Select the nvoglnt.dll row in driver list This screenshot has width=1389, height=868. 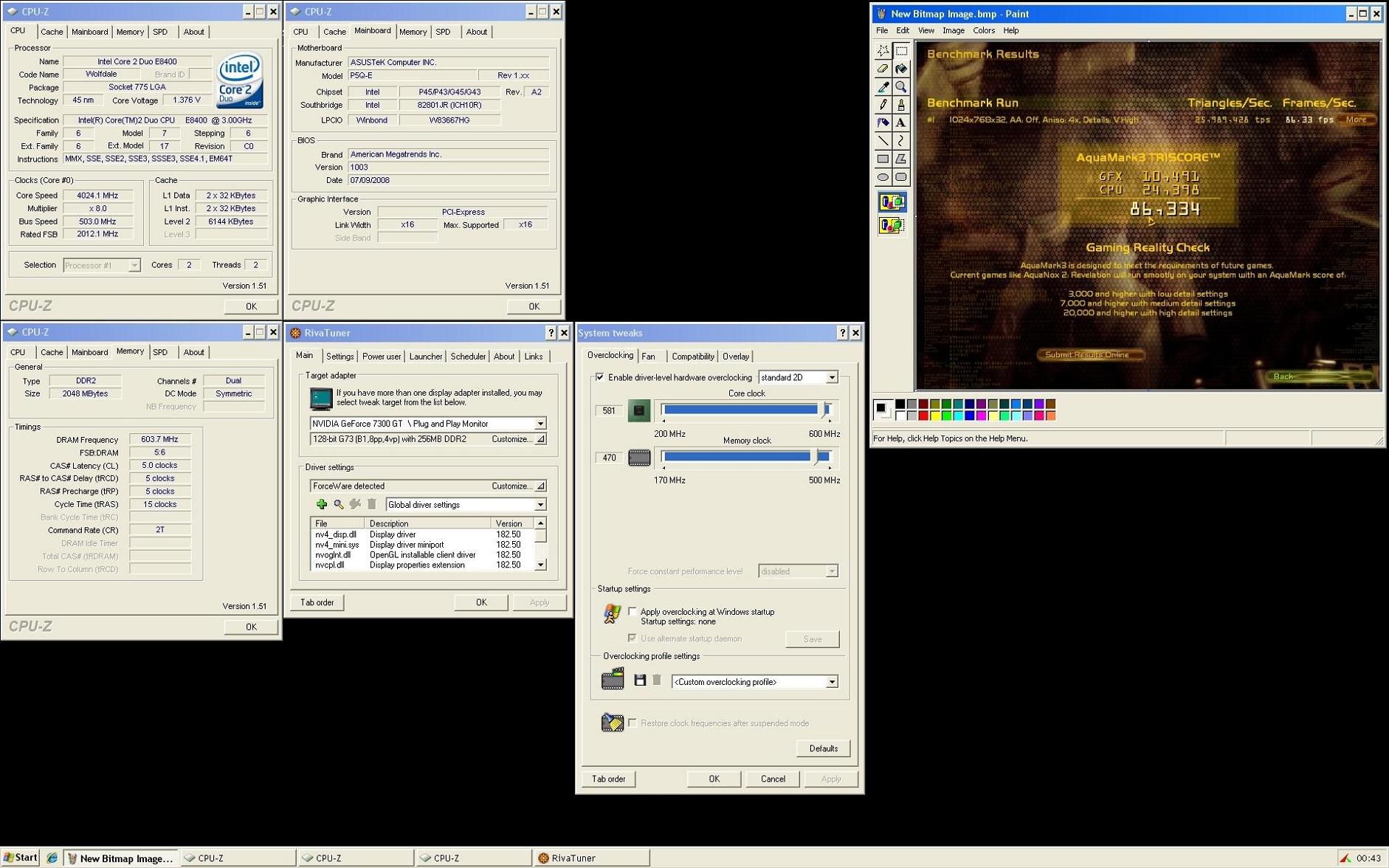click(421, 555)
